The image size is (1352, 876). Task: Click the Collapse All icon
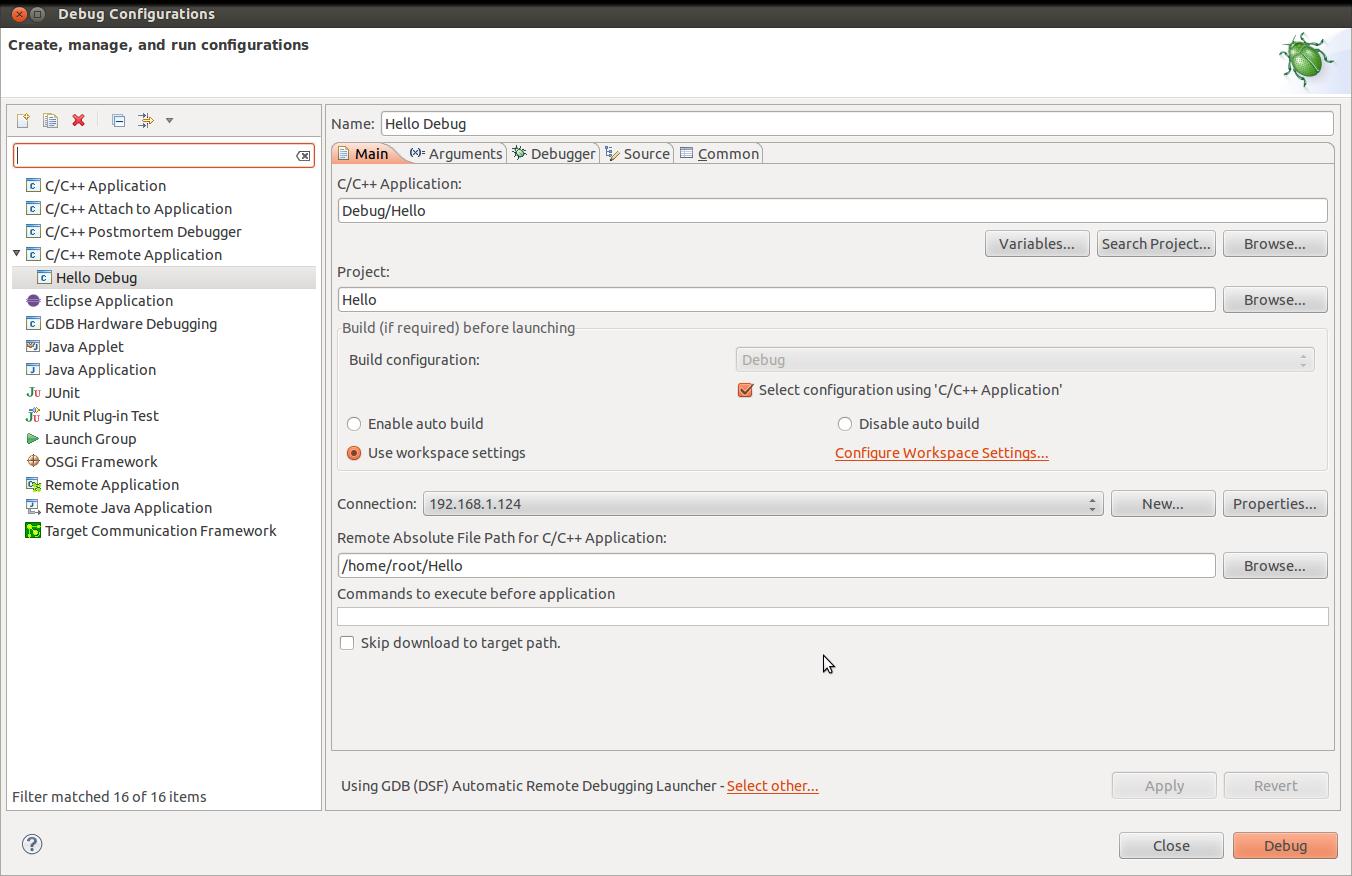[118, 121]
